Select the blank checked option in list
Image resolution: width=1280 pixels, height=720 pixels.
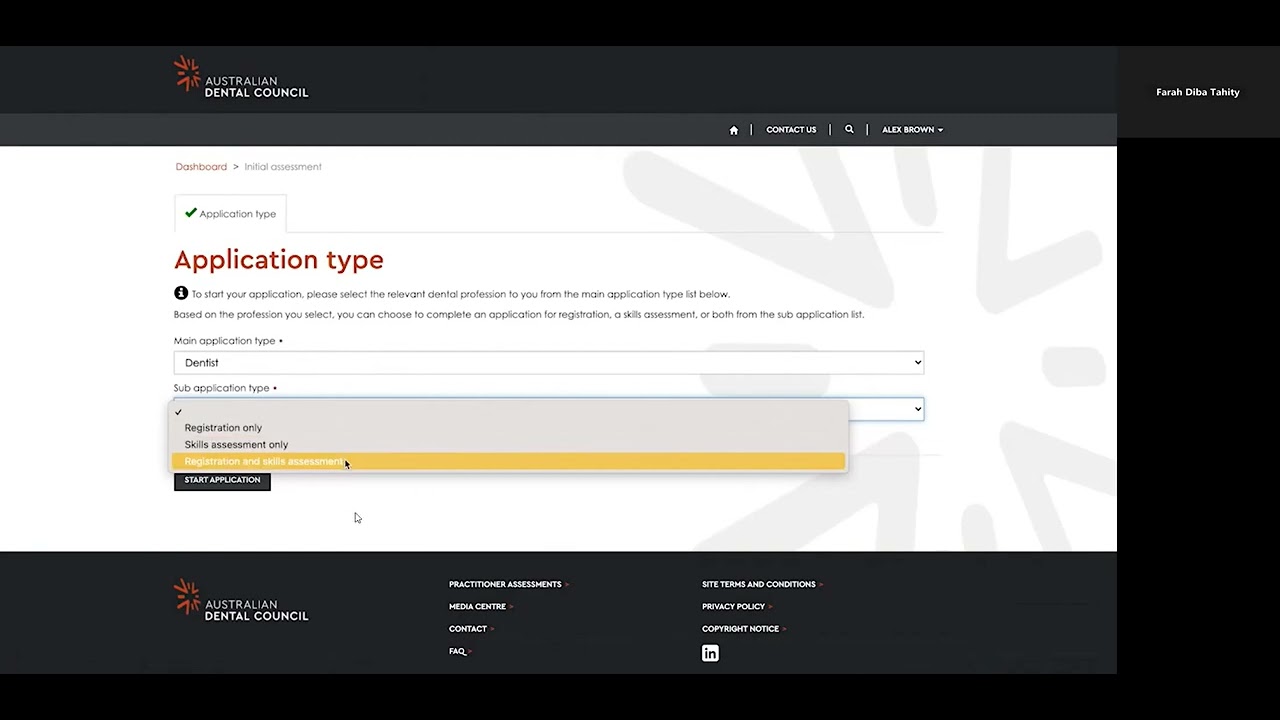pyautogui.click(x=509, y=411)
